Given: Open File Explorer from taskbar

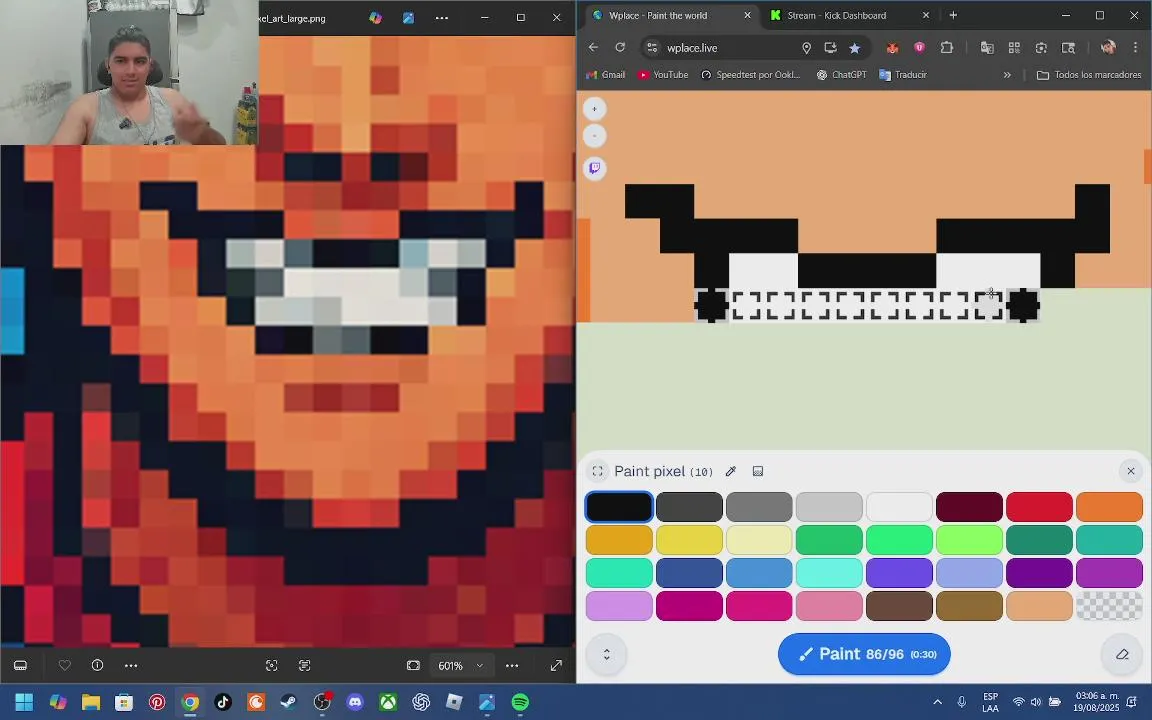Looking at the screenshot, I should click(90, 702).
